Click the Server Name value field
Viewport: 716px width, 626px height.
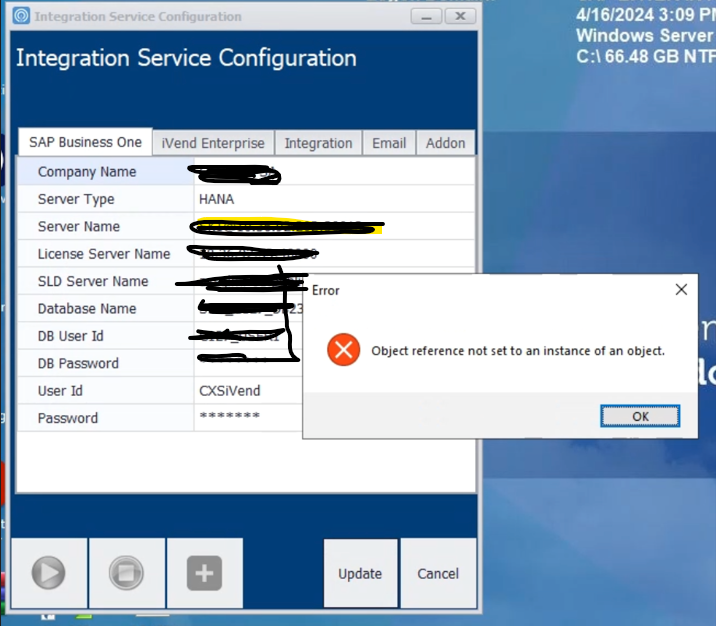[334, 226]
